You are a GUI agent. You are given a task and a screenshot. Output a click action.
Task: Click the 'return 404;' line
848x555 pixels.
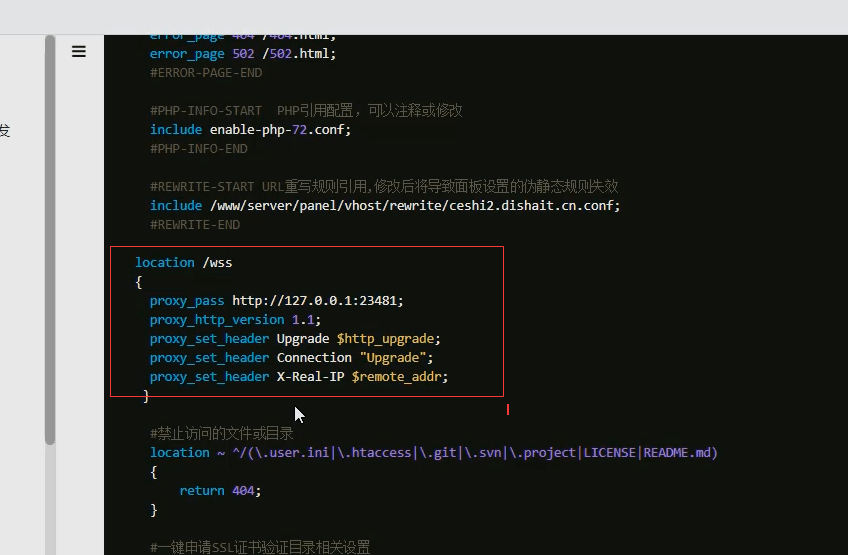click(220, 491)
